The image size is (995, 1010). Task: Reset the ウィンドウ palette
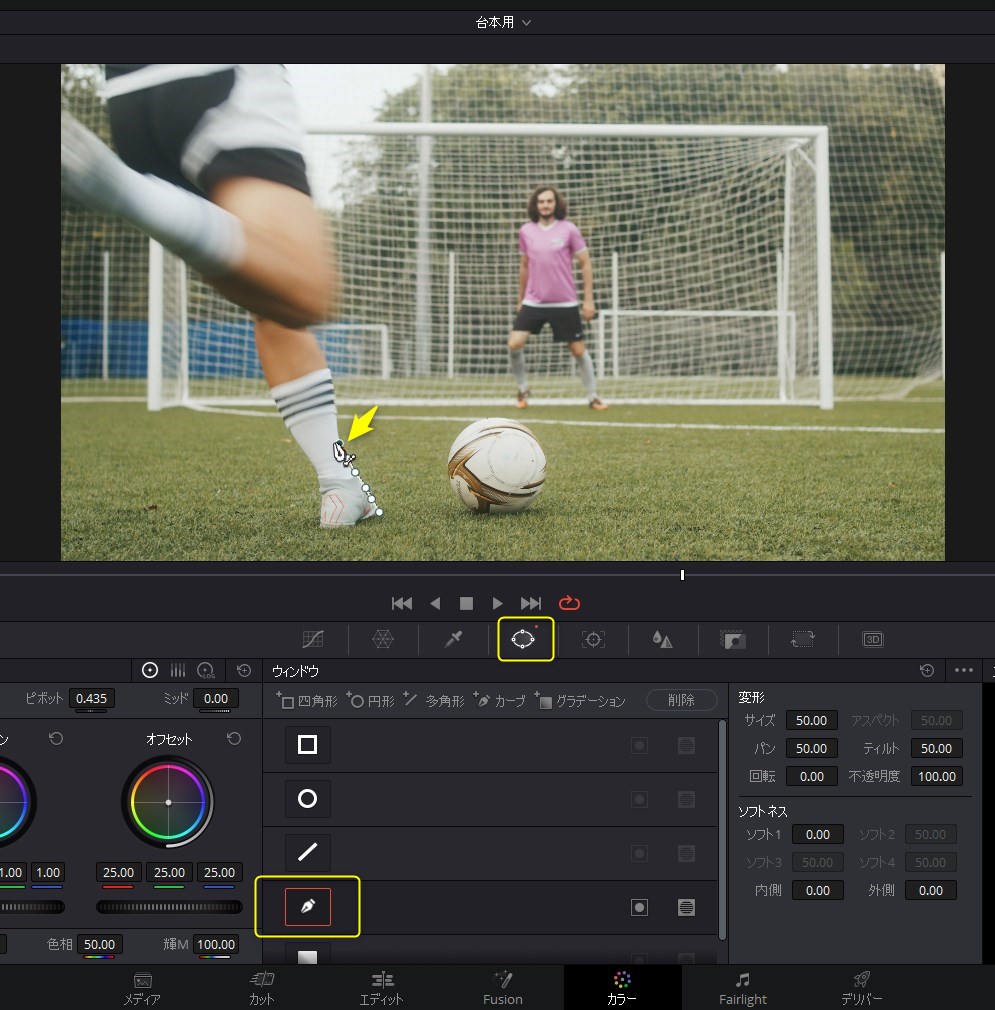tap(927, 671)
